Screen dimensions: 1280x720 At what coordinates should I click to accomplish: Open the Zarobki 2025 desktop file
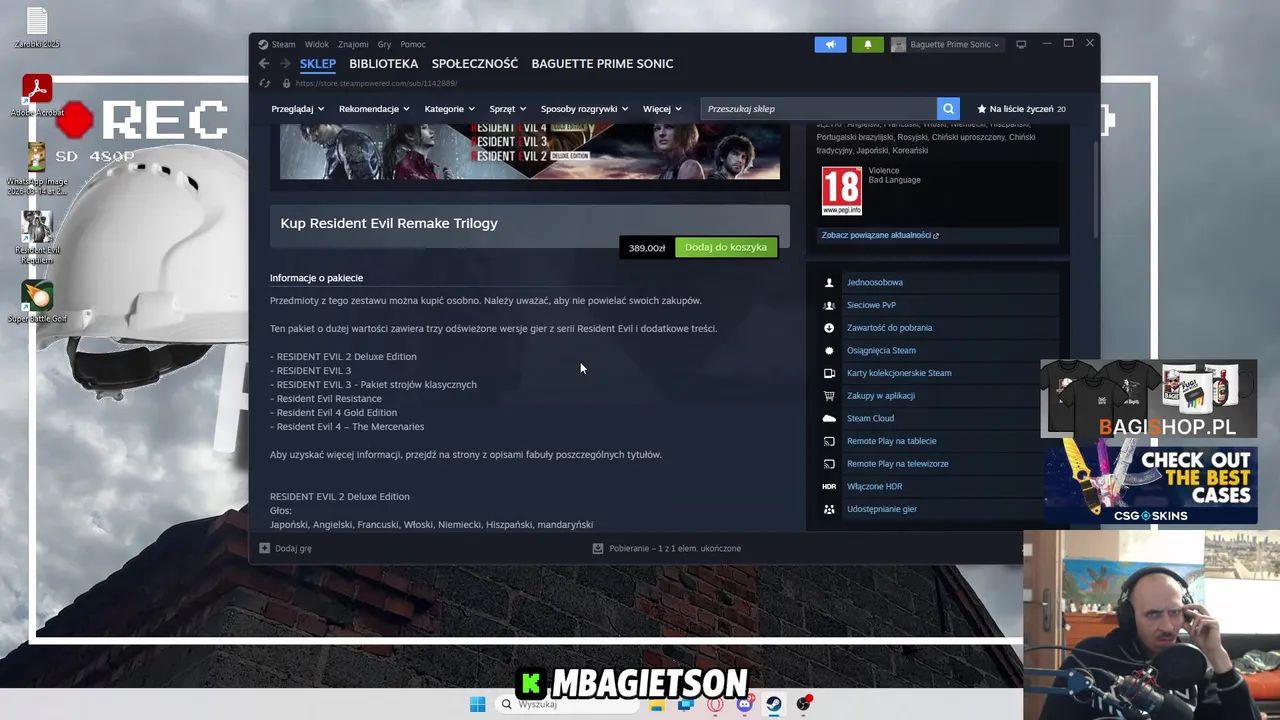[x=37, y=27]
